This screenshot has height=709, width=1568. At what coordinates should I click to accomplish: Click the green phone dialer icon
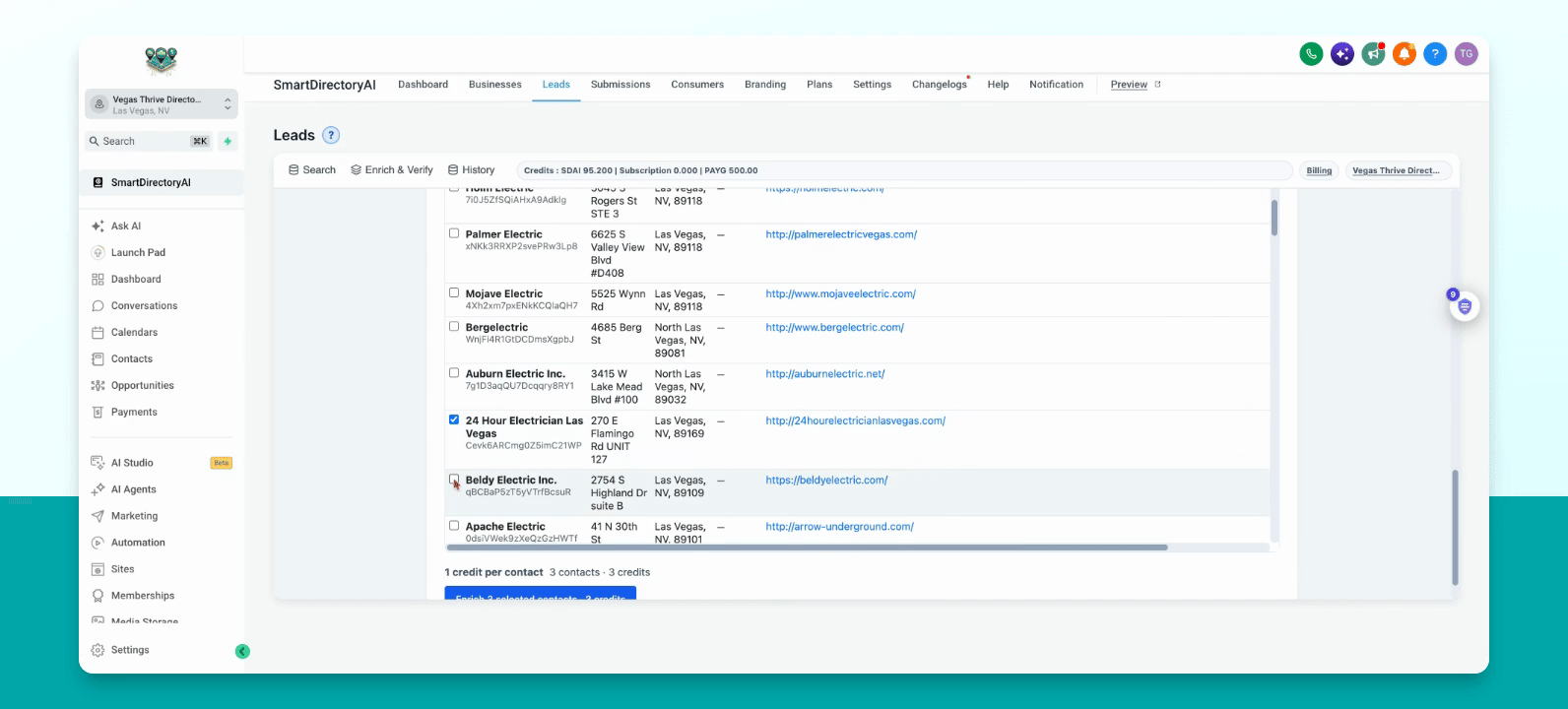coord(1311,54)
